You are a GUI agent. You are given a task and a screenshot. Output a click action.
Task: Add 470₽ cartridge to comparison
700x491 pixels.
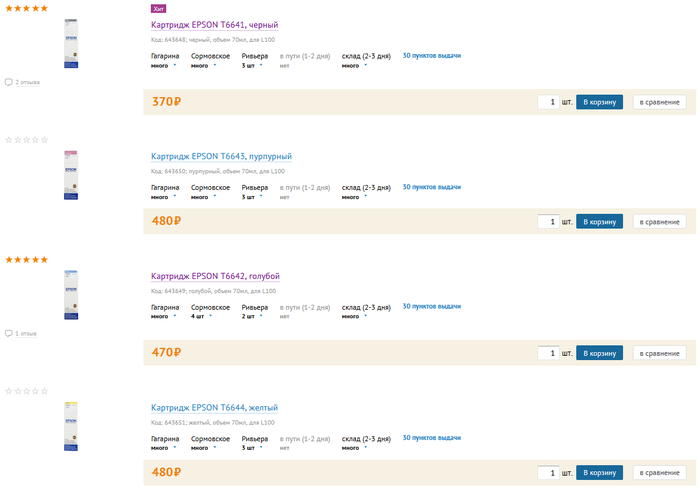pos(659,354)
